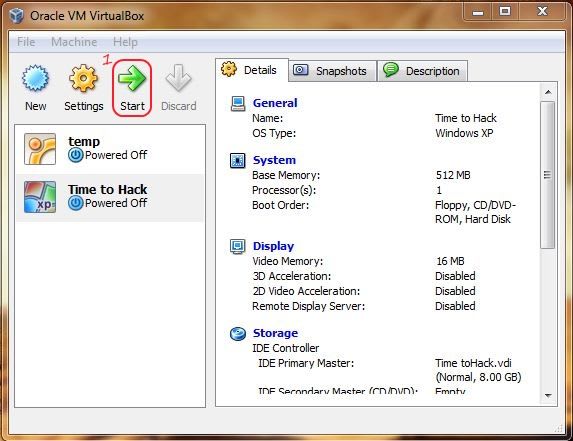
Task: Click the Discard toolbar button
Action: [x=178, y=88]
